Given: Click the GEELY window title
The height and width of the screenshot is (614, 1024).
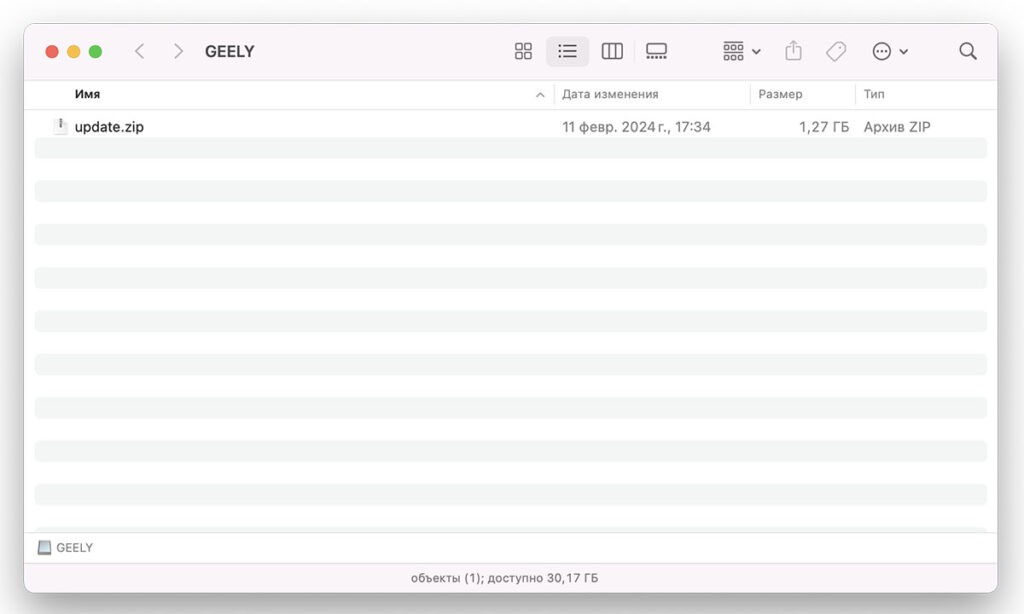Looking at the screenshot, I should (x=229, y=51).
